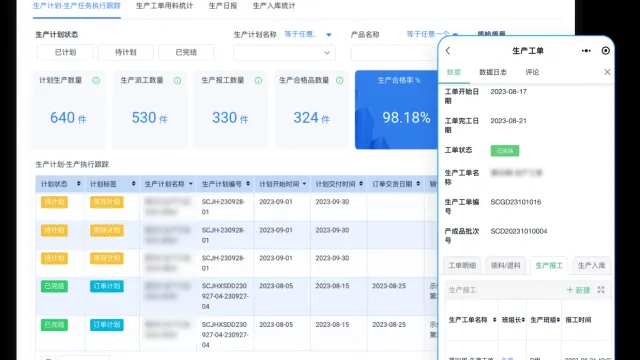Click the 产品名称 filter input field
640x360 pixels.
pos(394,53)
